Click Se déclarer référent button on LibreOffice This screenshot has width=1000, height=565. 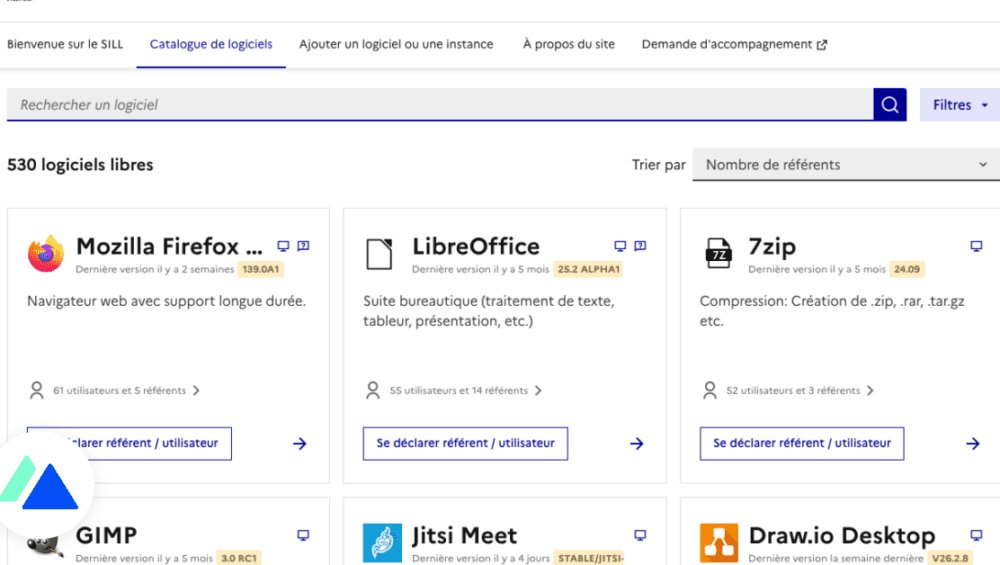point(466,443)
